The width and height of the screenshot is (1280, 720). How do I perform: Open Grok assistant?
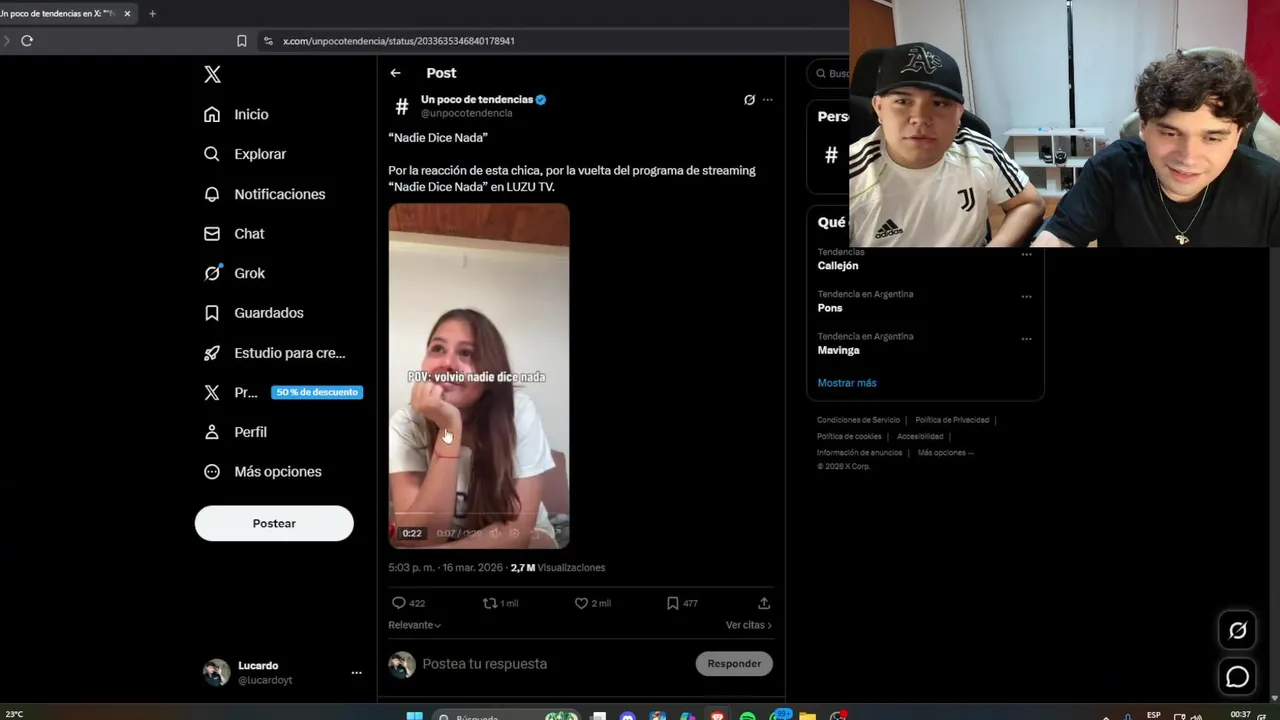point(234,273)
